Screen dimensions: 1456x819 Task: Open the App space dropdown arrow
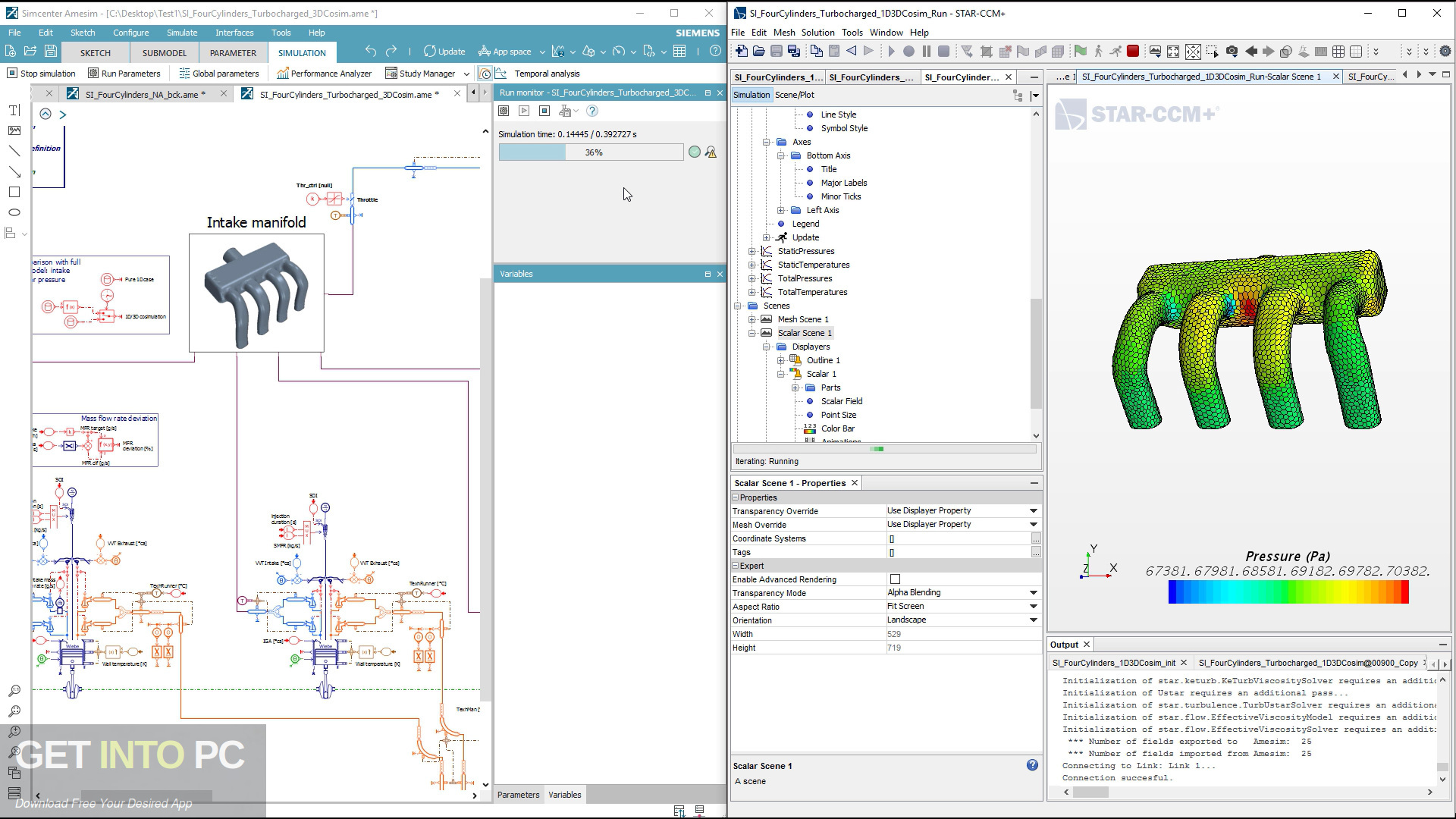coord(542,52)
